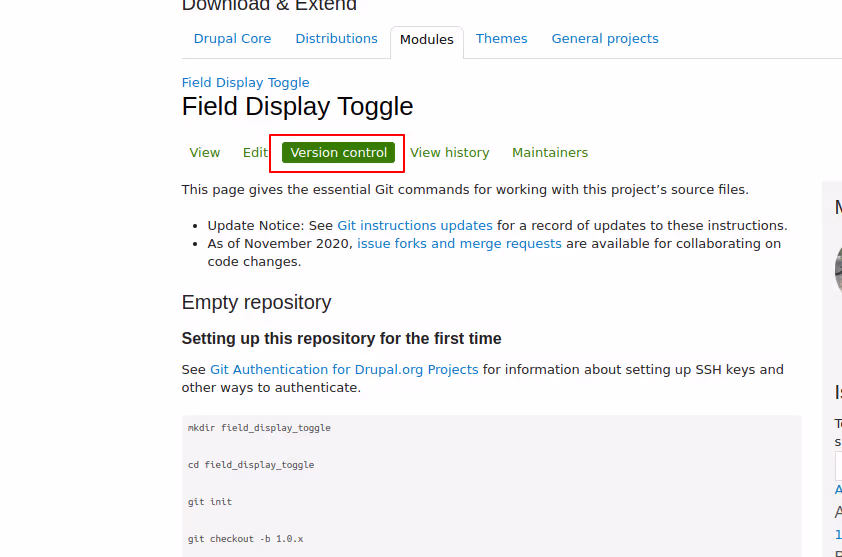Click the 'git checkout -b 1.0.x' command
Screen dimensions: 842x557
pyautogui.click(x=245, y=539)
